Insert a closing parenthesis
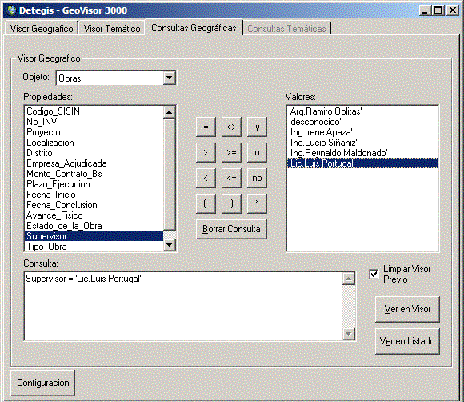Screen dimensions: 464x402 point(231,203)
